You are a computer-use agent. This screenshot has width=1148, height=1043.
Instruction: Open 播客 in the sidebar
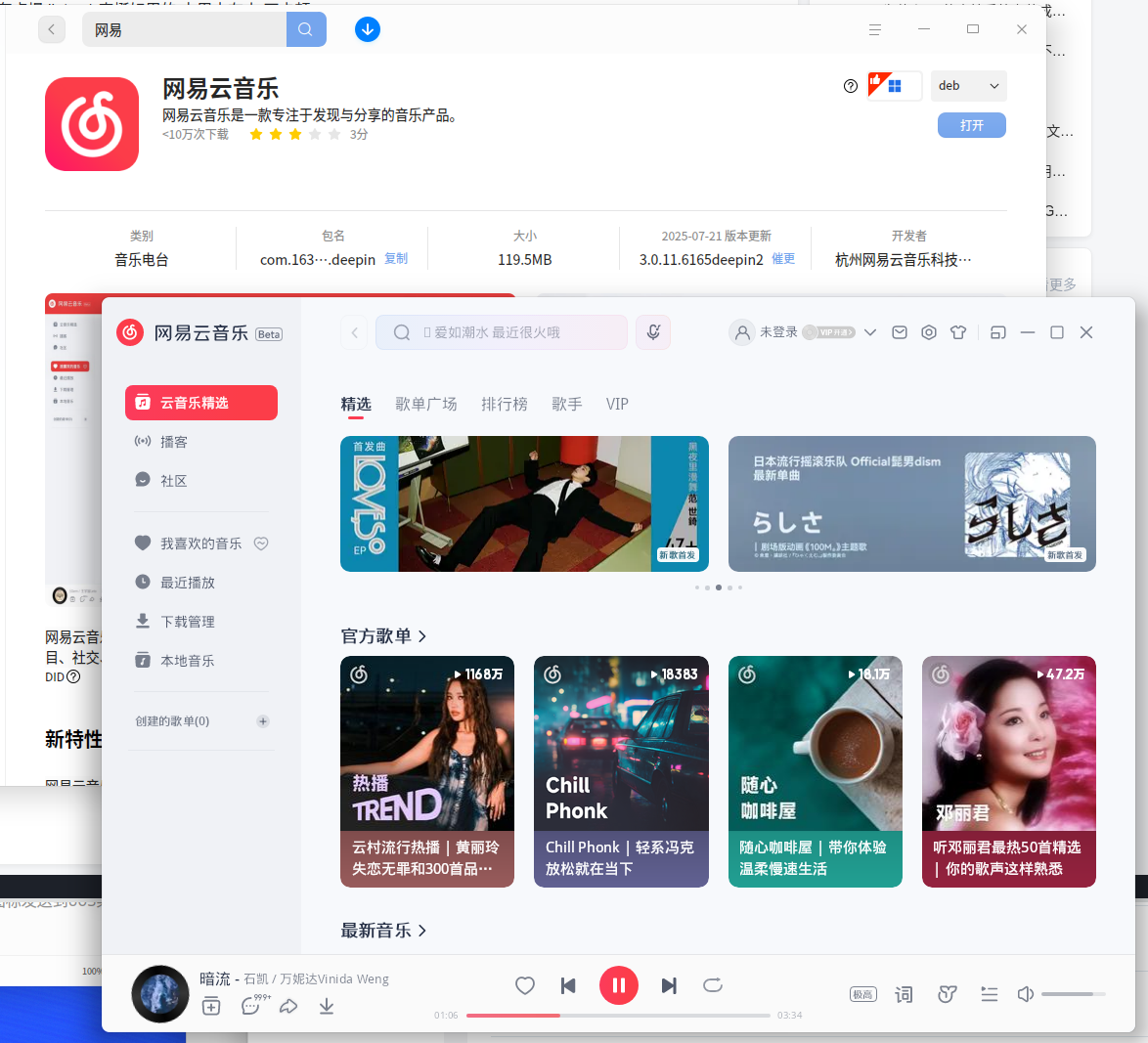point(201,442)
